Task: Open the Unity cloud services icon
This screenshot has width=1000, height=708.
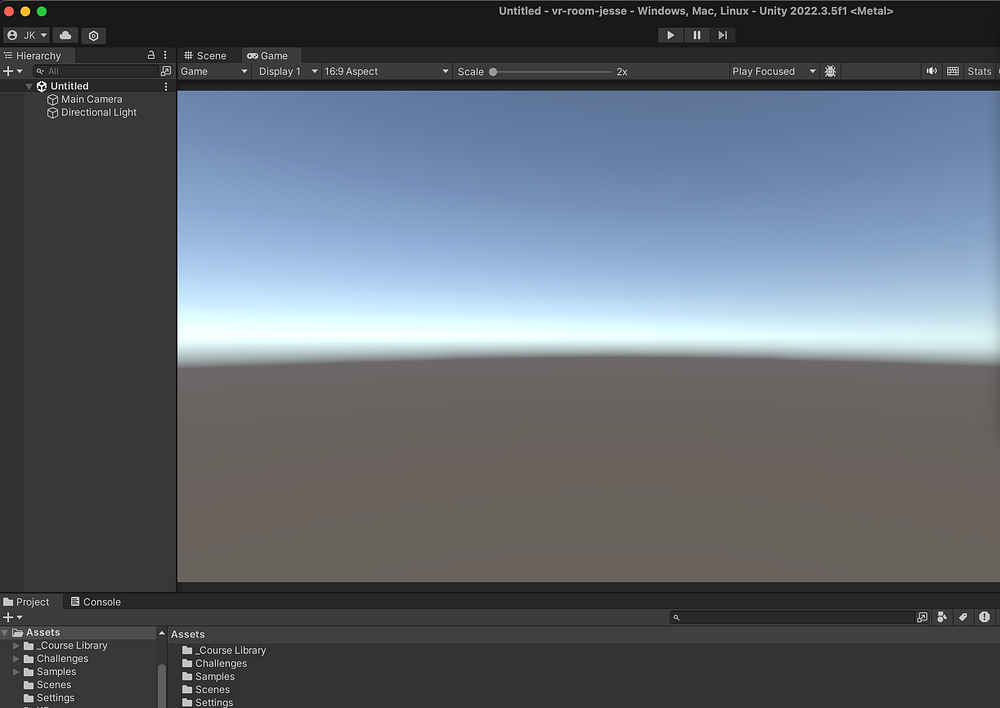Action: click(65, 35)
